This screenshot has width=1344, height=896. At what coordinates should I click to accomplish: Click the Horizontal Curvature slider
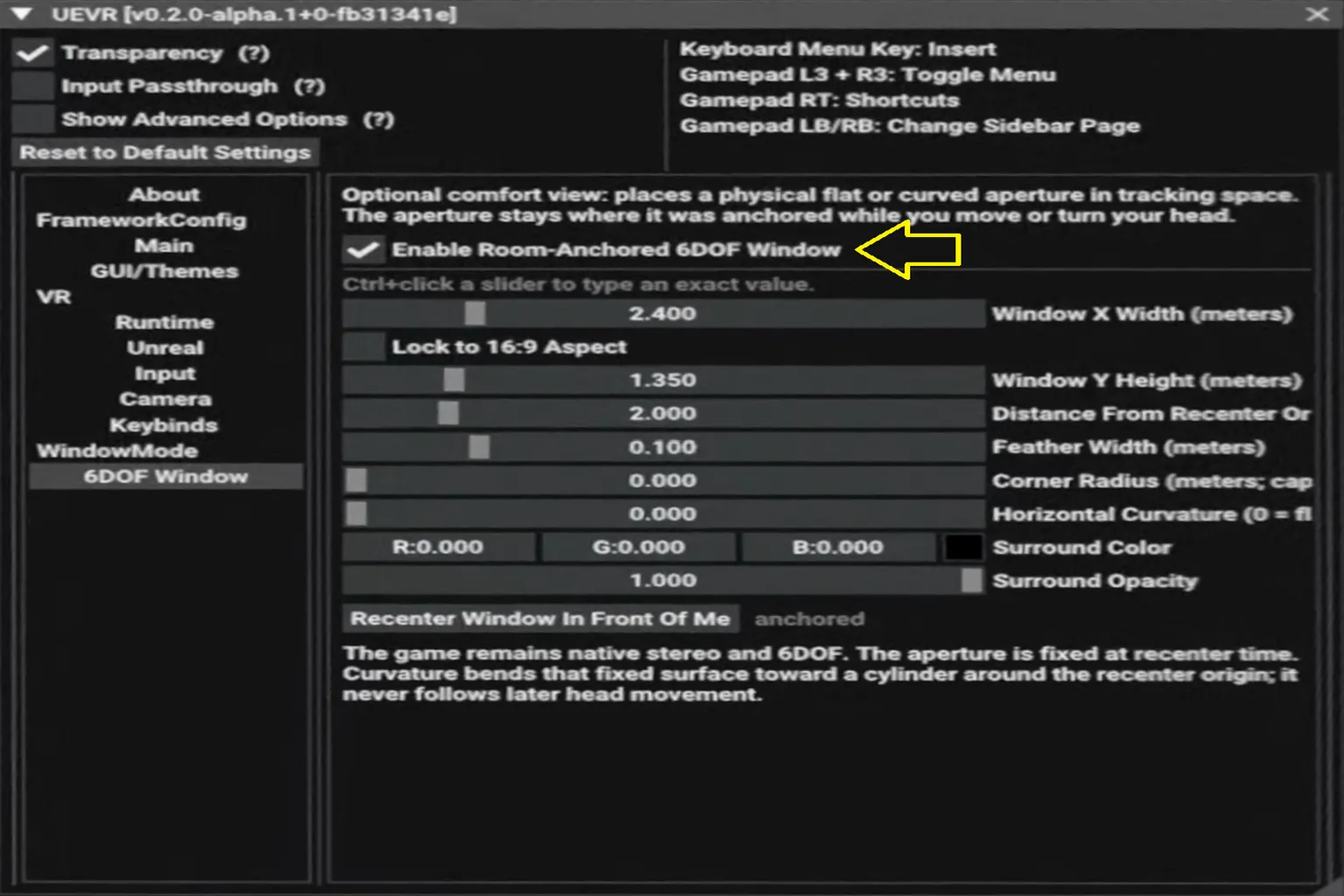(x=663, y=514)
